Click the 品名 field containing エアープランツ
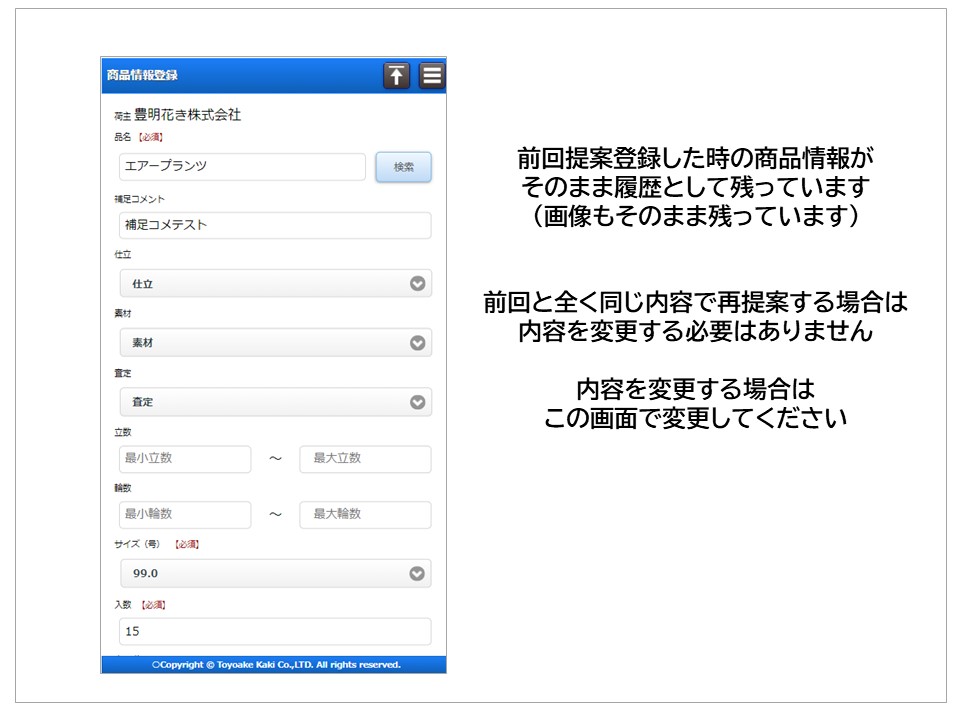The image size is (960, 720). pos(242,167)
